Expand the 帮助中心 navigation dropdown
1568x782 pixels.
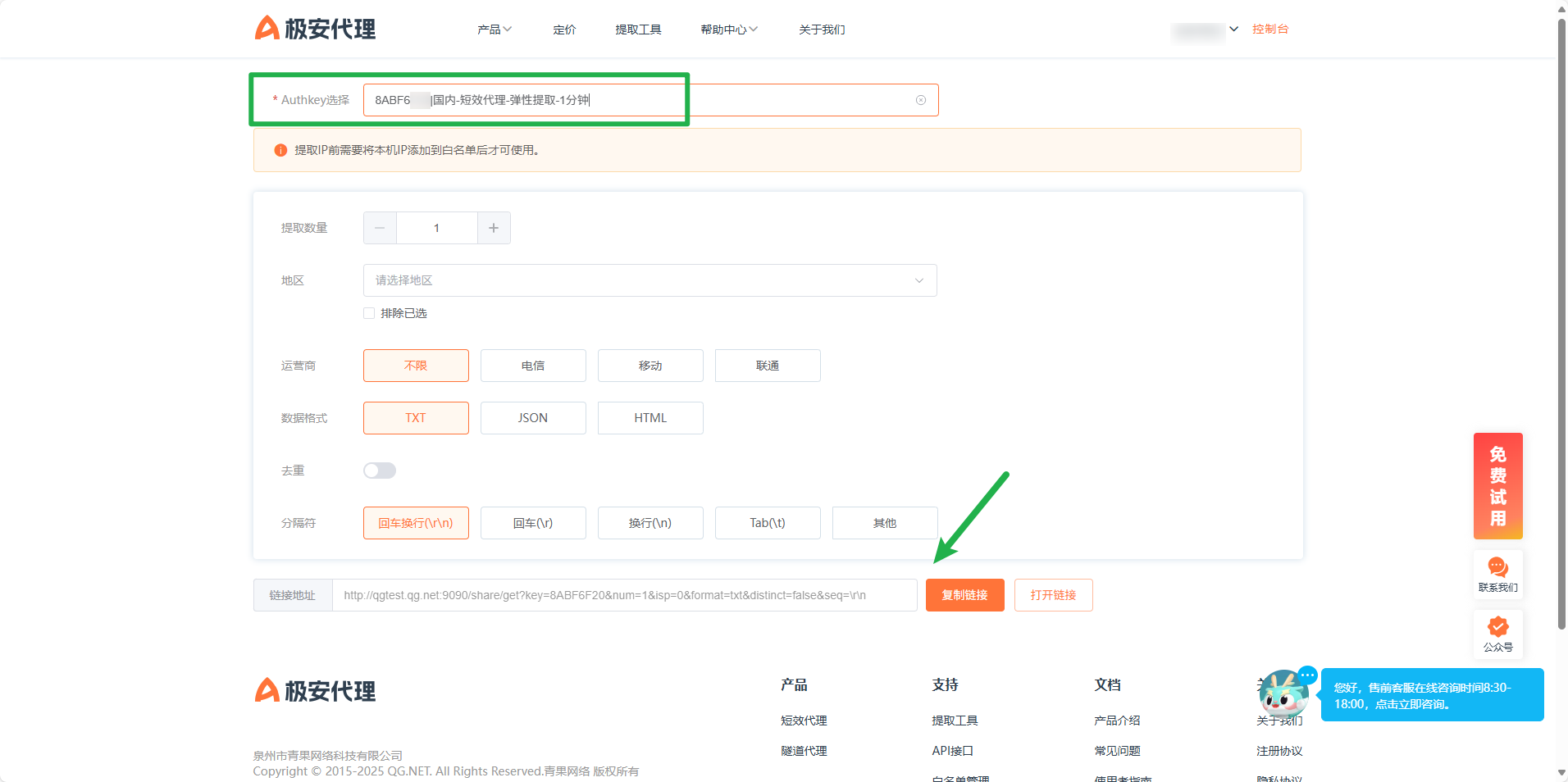pyautogui.click(x=728, y=30)
